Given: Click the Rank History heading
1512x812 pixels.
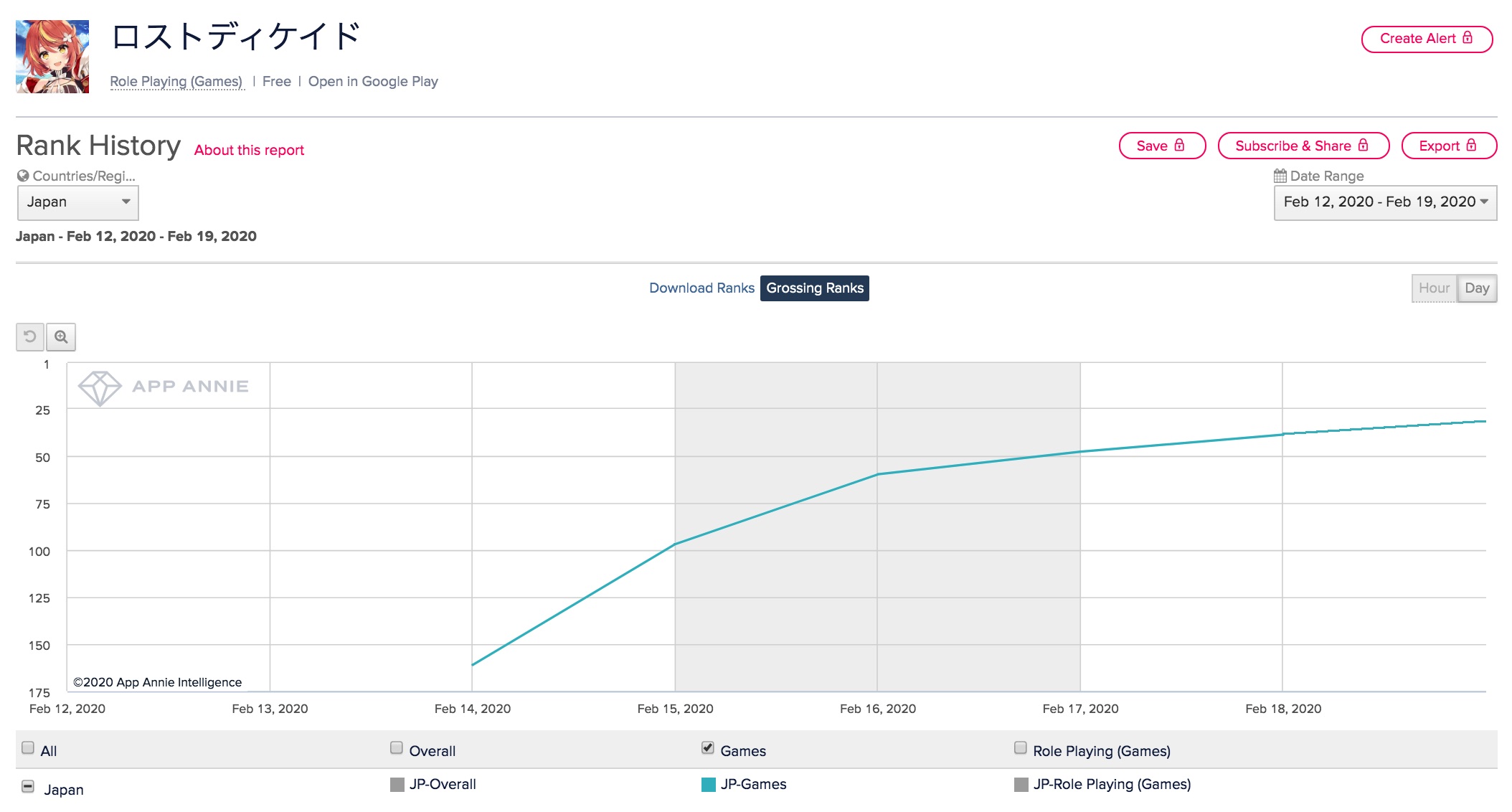Looking at the screenshot, I should click(98, 146).
